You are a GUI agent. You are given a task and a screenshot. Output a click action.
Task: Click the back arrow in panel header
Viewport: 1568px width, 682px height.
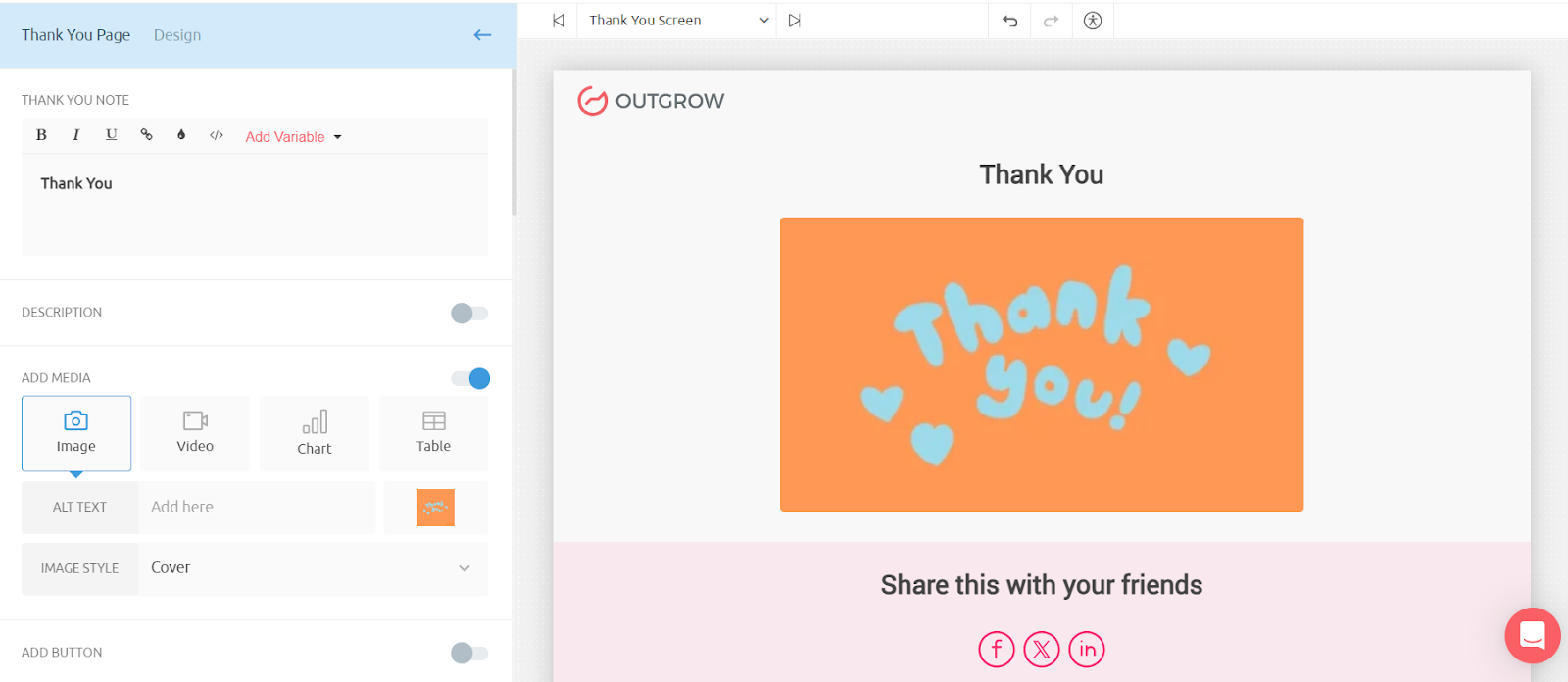point(482,35)
